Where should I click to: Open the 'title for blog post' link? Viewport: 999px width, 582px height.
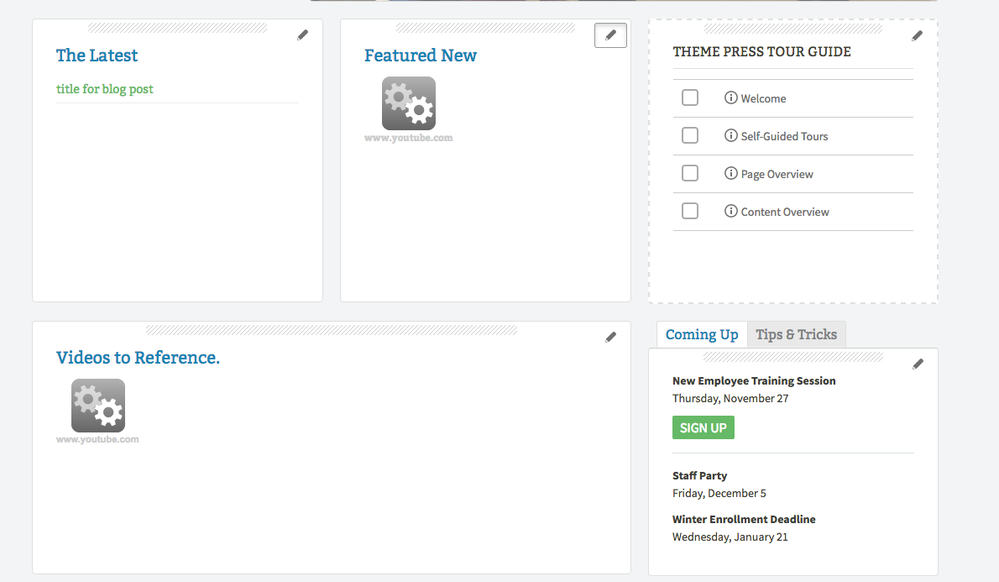pos(104,89)
